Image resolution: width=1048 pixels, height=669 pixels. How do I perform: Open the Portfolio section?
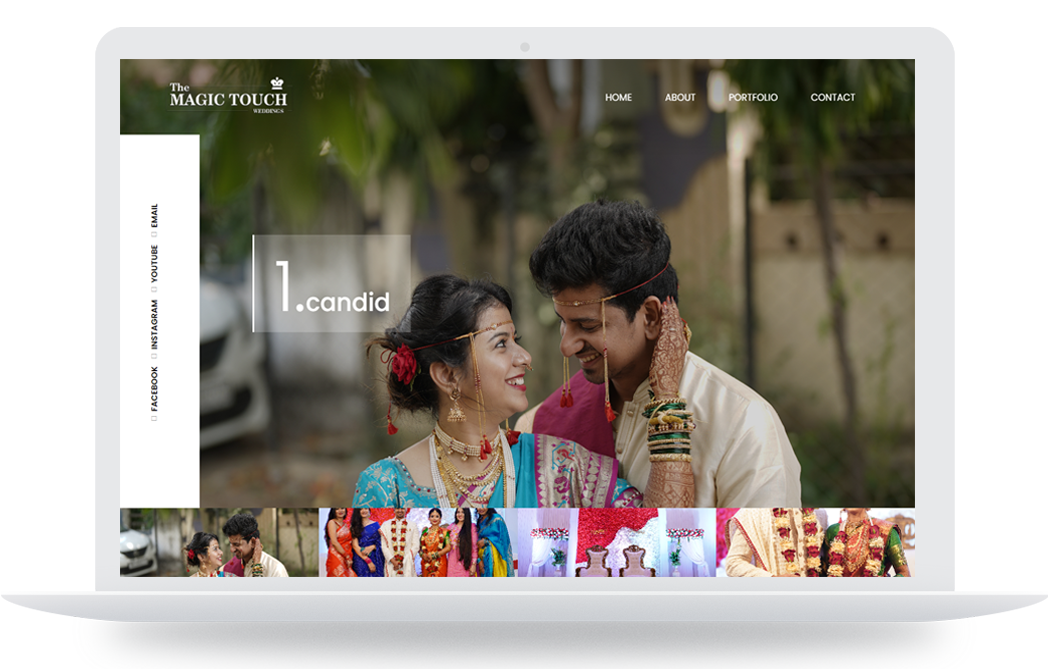point(752,98)
